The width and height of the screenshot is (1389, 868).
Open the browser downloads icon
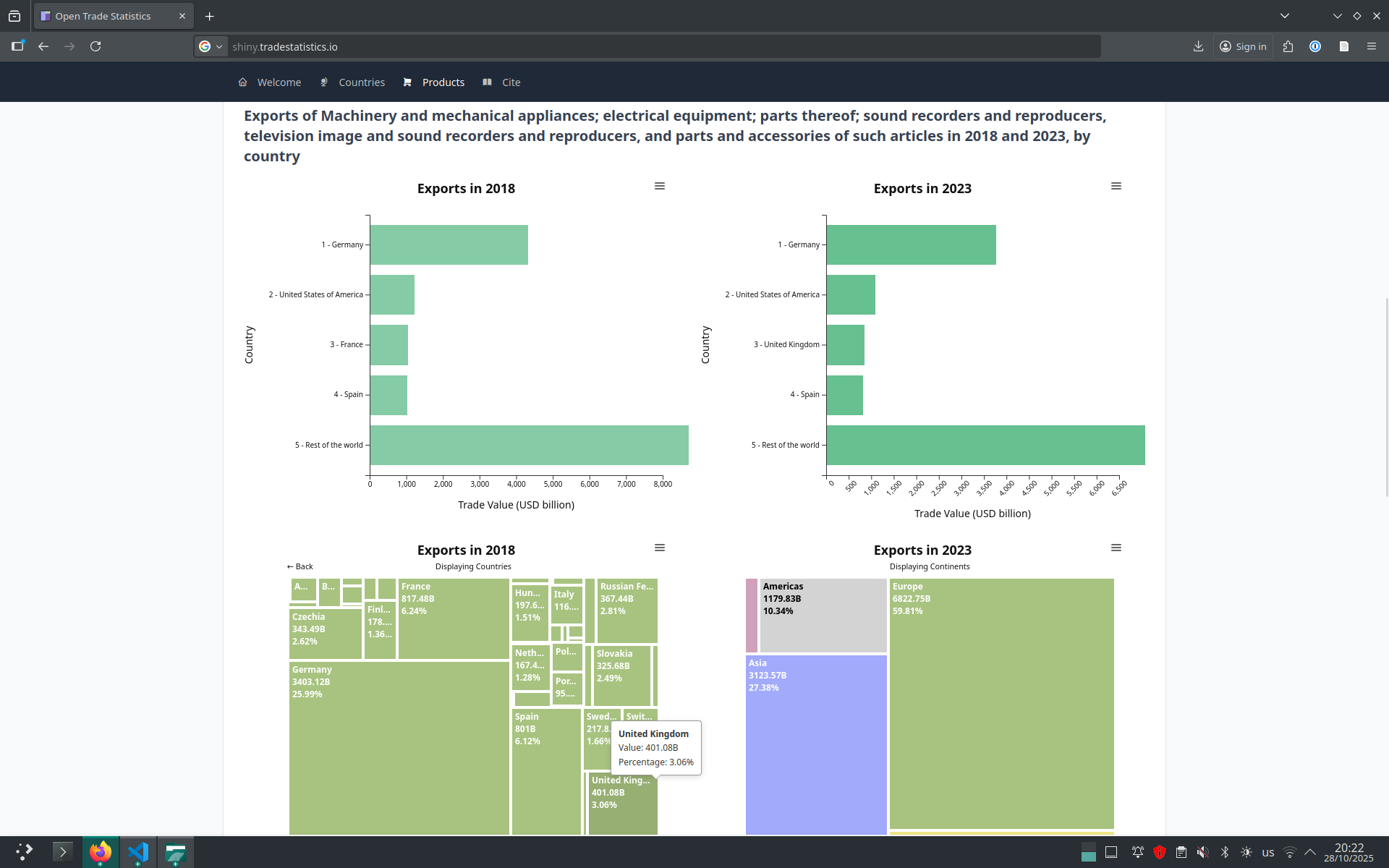(x=1198, y=46)
